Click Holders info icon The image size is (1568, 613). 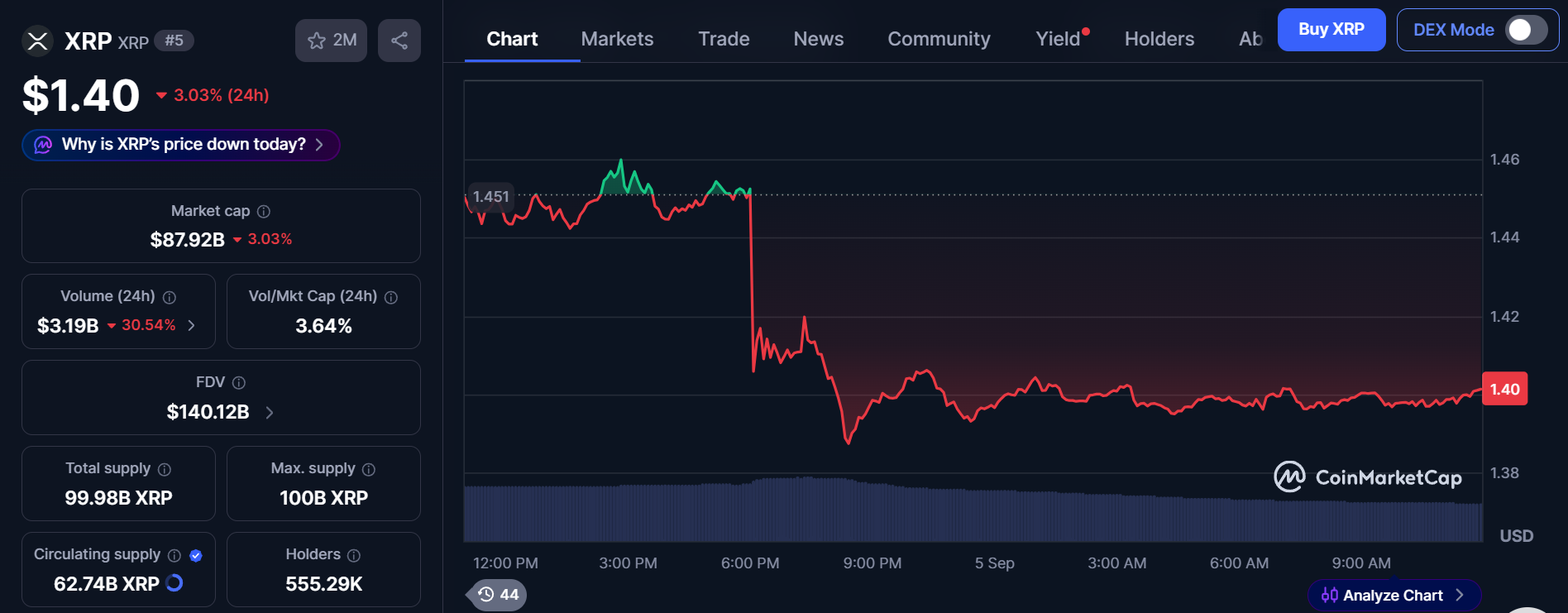point(354,555)
